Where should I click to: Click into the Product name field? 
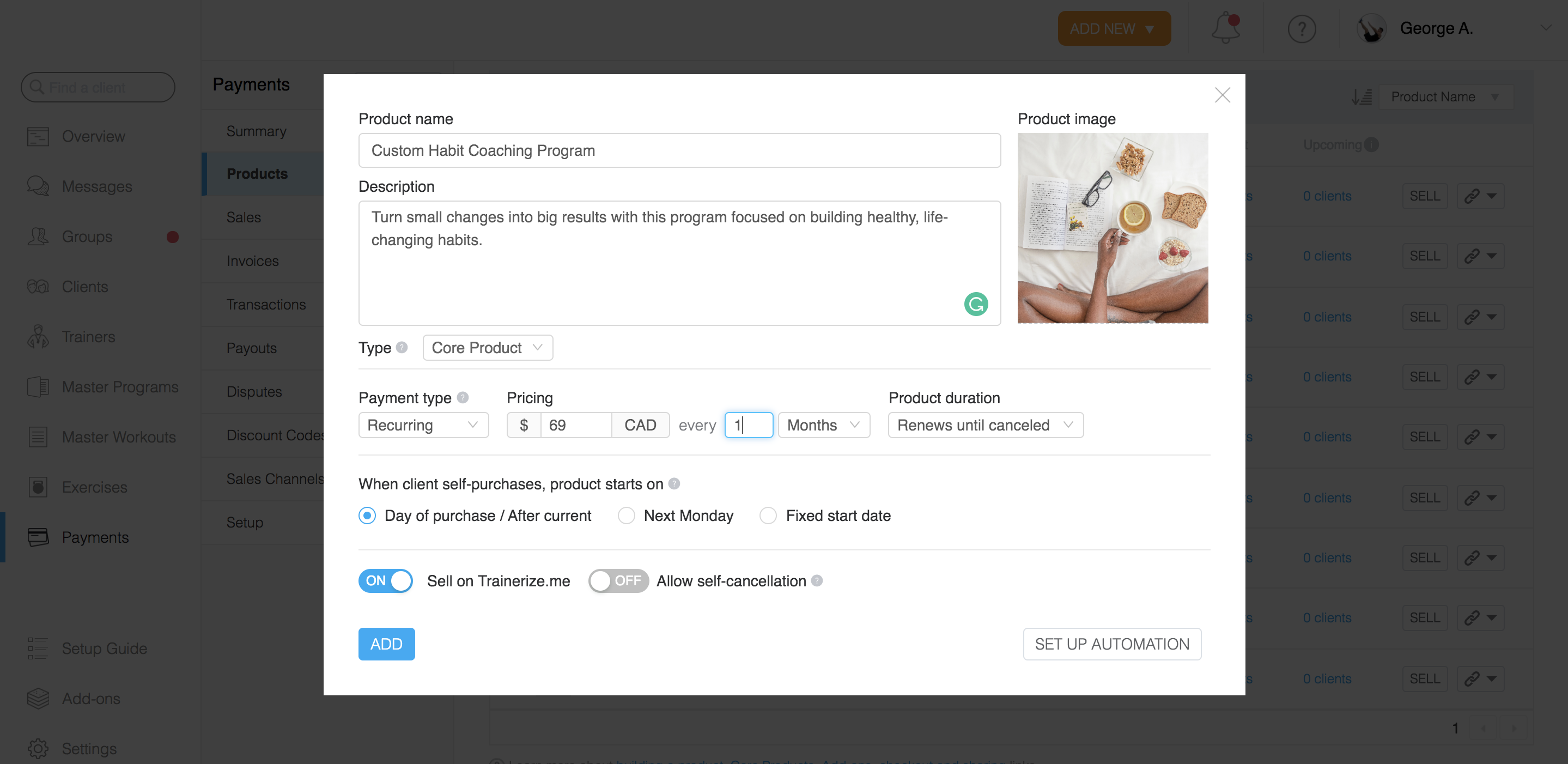[x=679, y=150]
